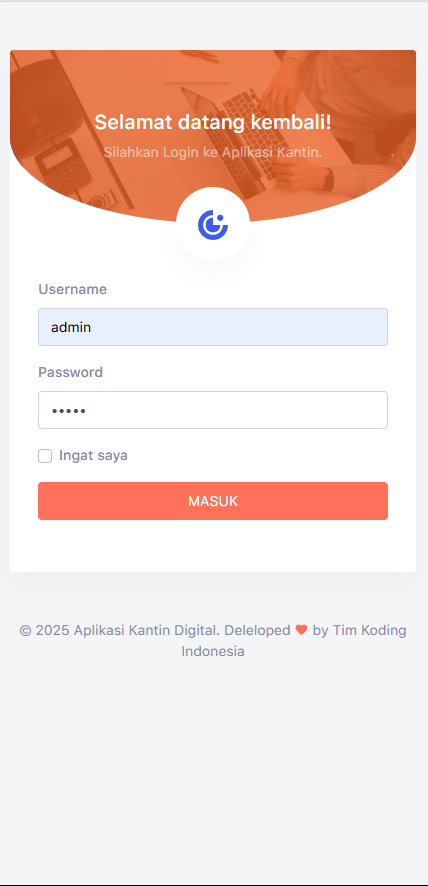Focus the Username field containing admin
428x886 pixels.
pos(213,327)
